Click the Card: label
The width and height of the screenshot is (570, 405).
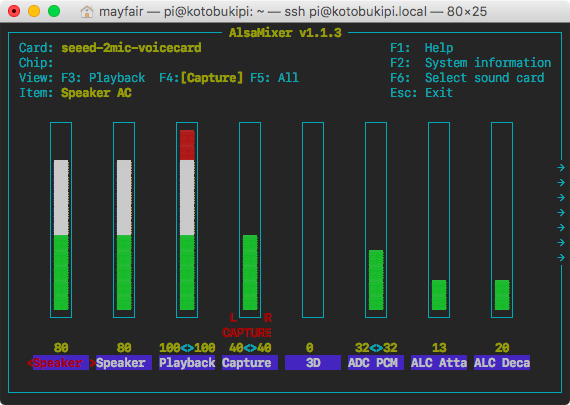click(36, 48)
